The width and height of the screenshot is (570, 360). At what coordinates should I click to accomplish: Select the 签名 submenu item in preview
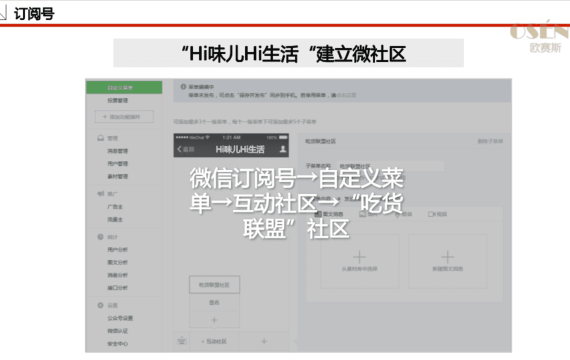point(214,302)
